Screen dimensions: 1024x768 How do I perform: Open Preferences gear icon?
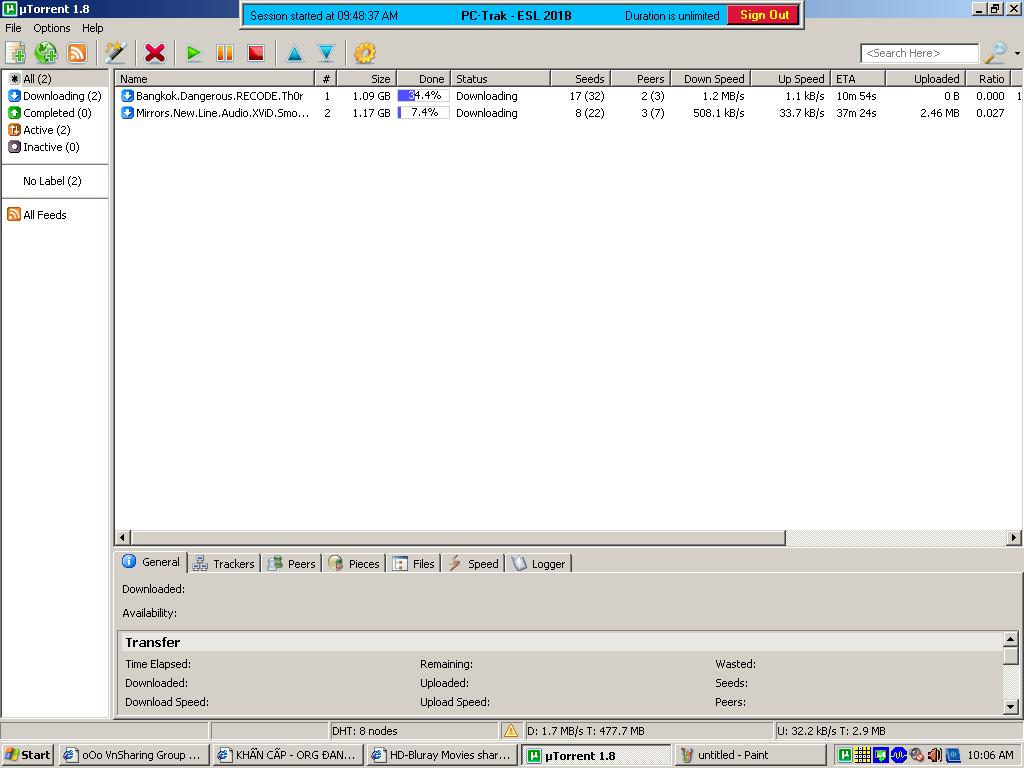[x=364, y=53]
